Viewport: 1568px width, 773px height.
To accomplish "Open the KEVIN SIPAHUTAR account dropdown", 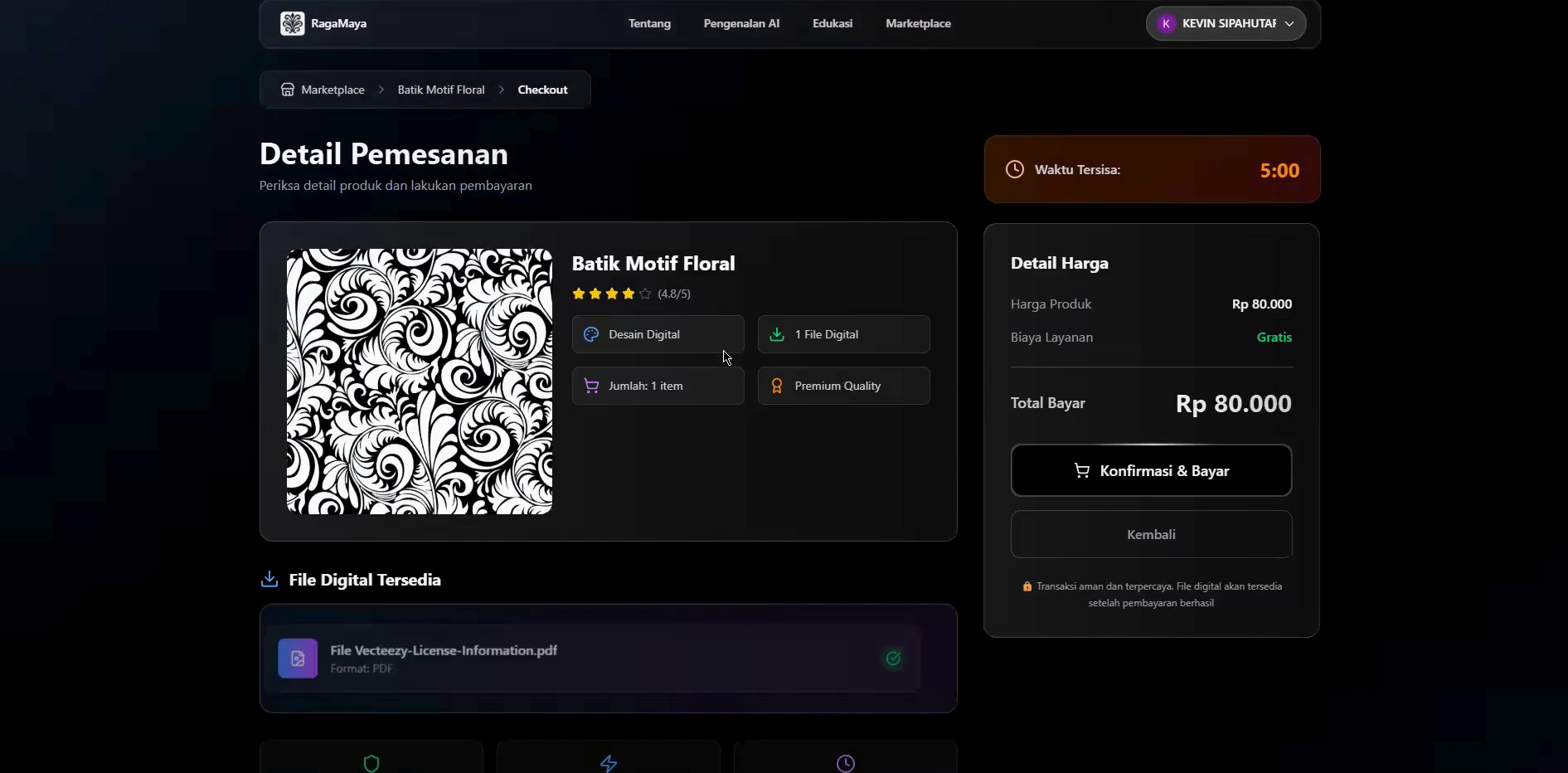I will pyautogui.click(x=1226, y=23).
